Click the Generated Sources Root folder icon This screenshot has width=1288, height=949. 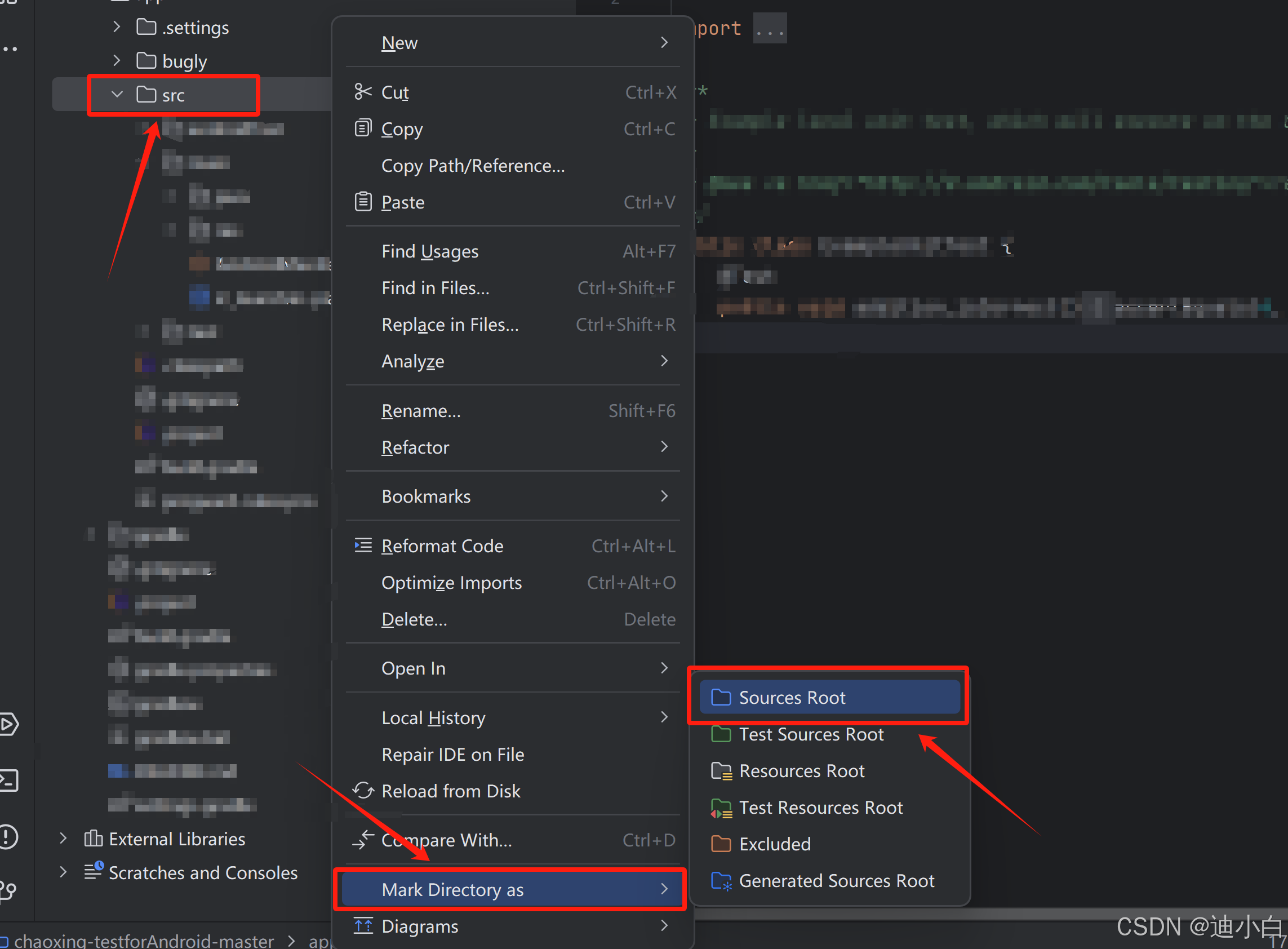[x=721, y=881]
